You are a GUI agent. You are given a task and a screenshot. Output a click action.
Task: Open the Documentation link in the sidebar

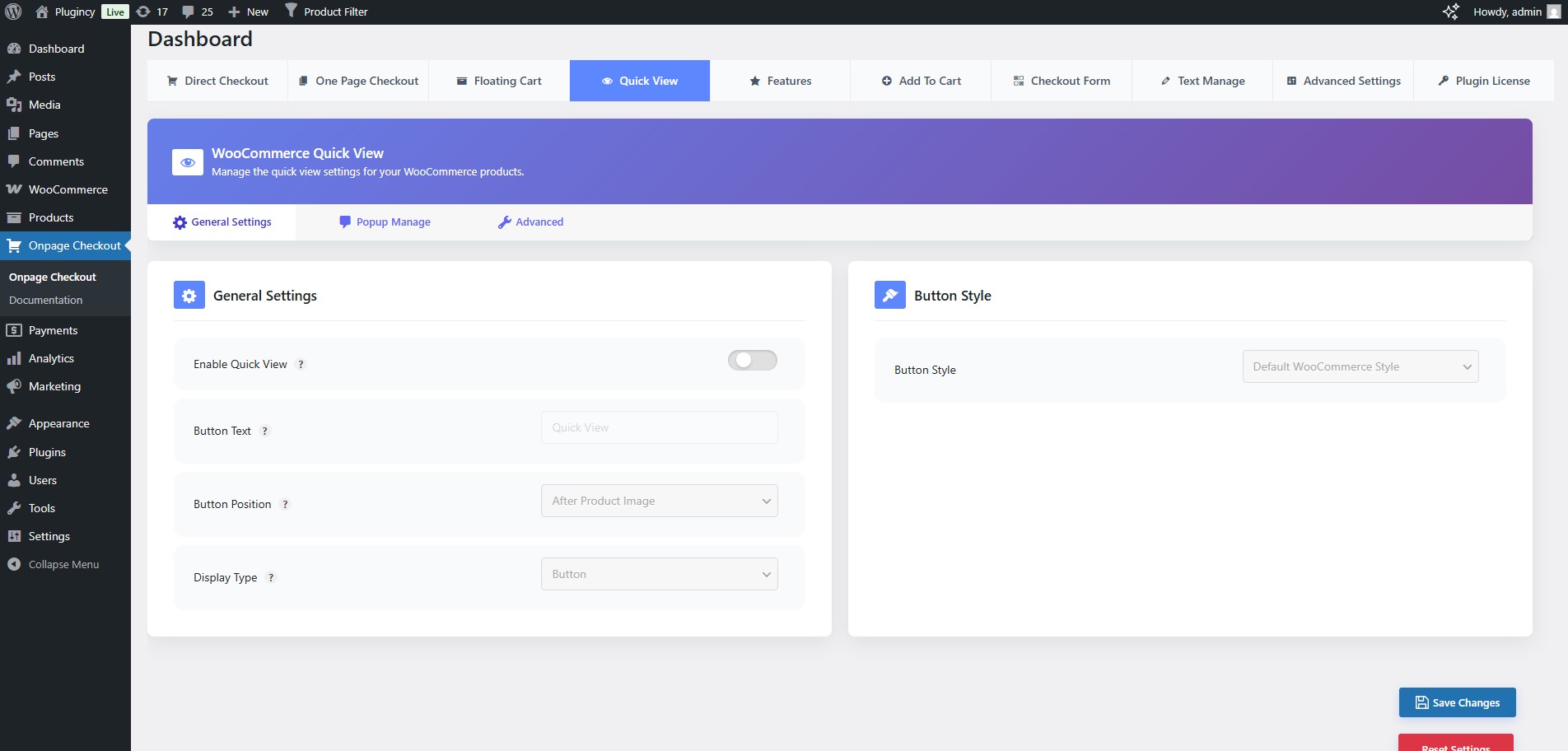coord(45,300)
